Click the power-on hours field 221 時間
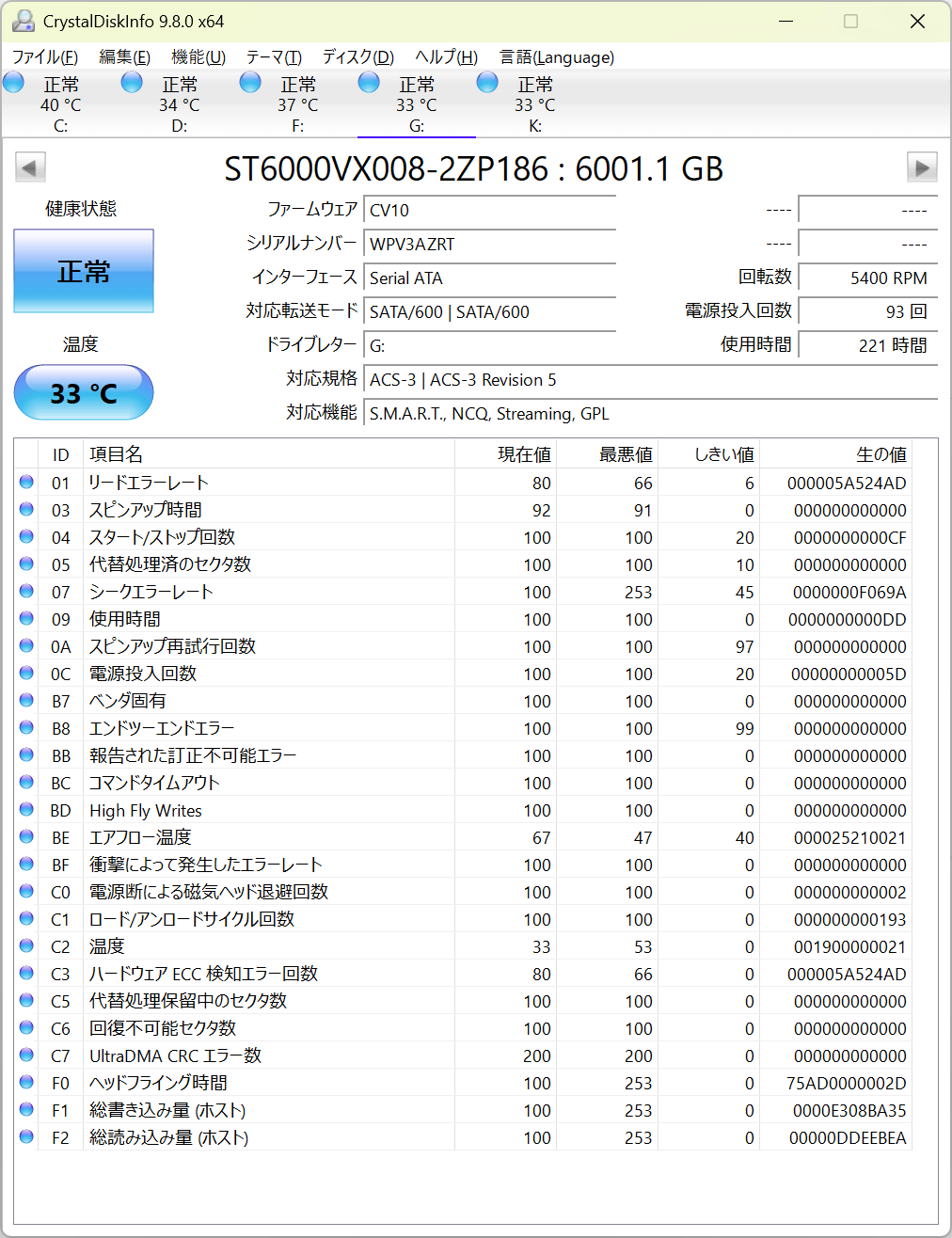952x1238 pixels. click(x=867, y=345)
